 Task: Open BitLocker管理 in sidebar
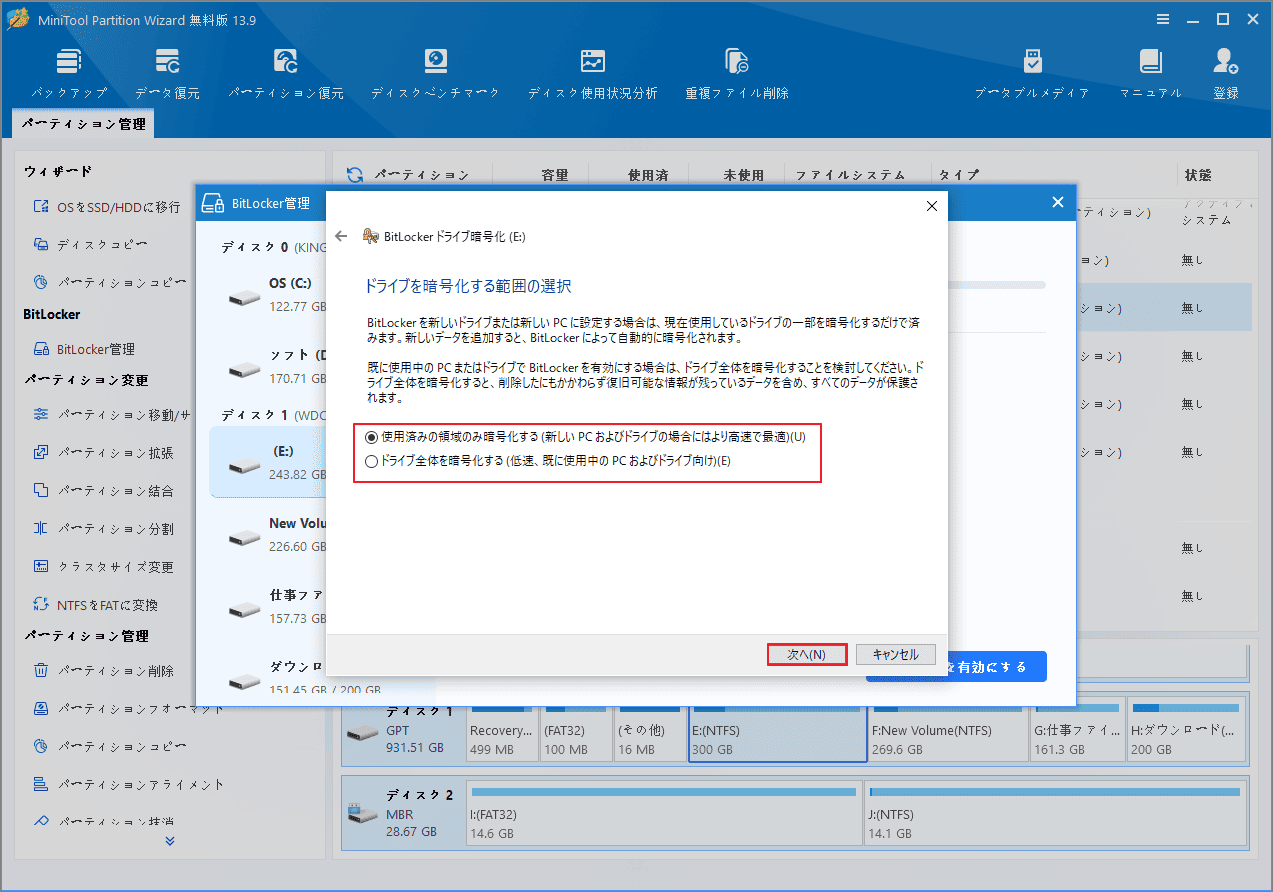[x=85, y=349]
